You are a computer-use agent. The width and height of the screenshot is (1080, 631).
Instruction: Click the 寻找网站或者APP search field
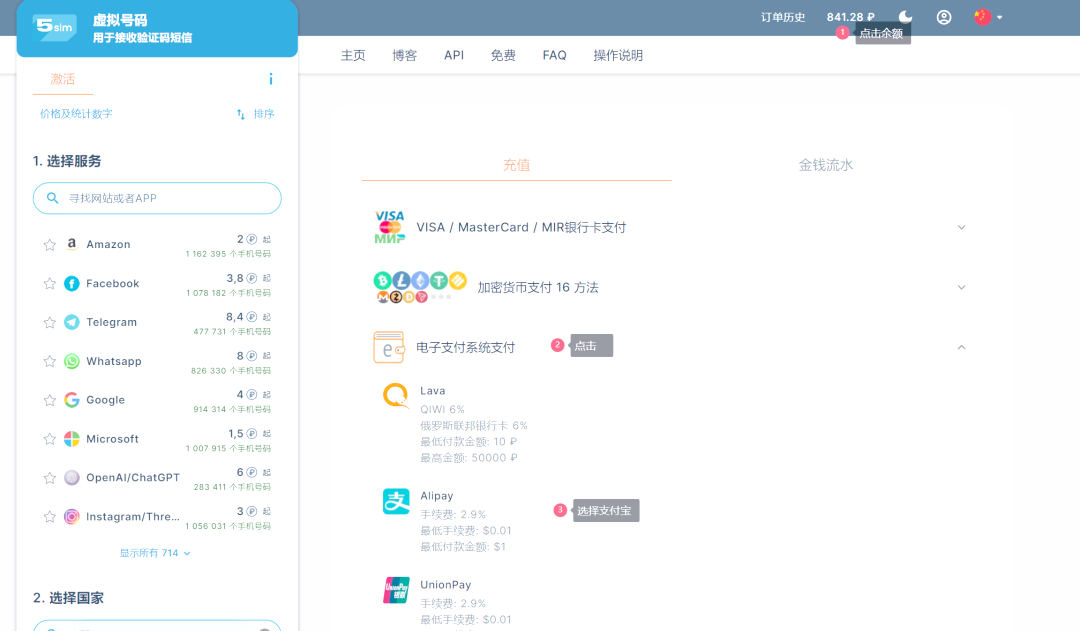pos(157,198)
